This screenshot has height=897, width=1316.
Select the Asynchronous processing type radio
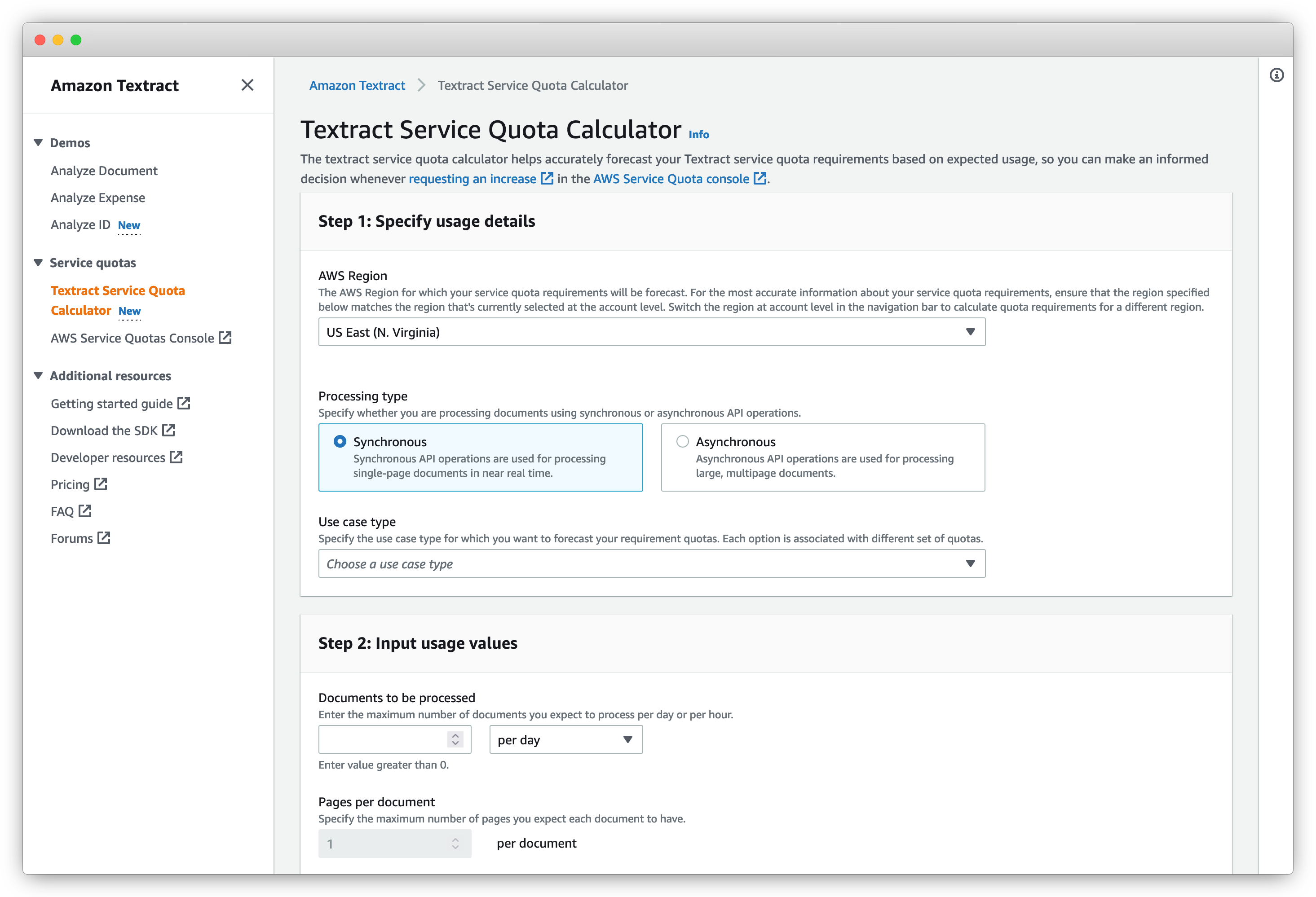click(x=682, y=441)
